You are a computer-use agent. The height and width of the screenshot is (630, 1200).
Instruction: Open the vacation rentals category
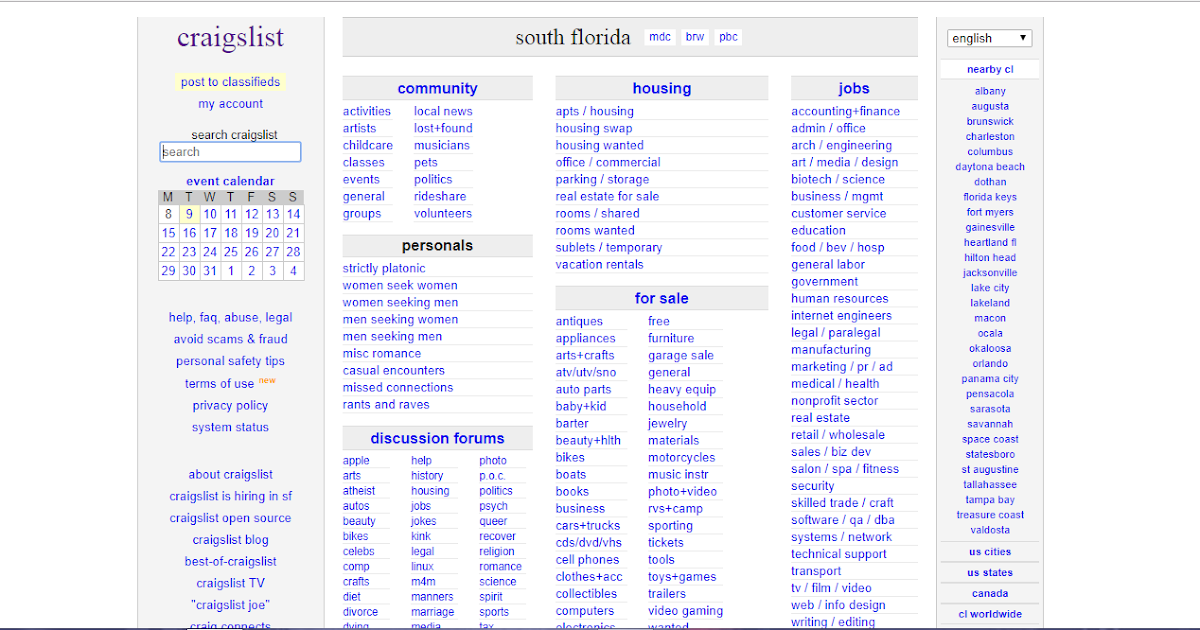[600, 265]
